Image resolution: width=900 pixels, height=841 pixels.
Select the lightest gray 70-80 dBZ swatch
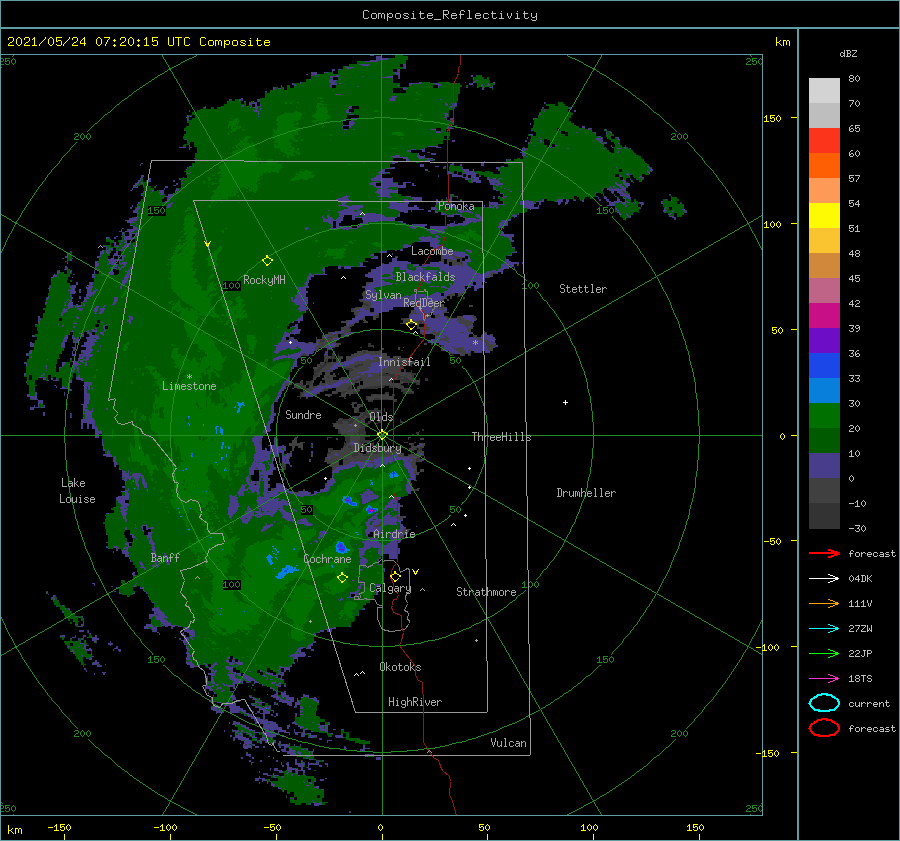824,91
